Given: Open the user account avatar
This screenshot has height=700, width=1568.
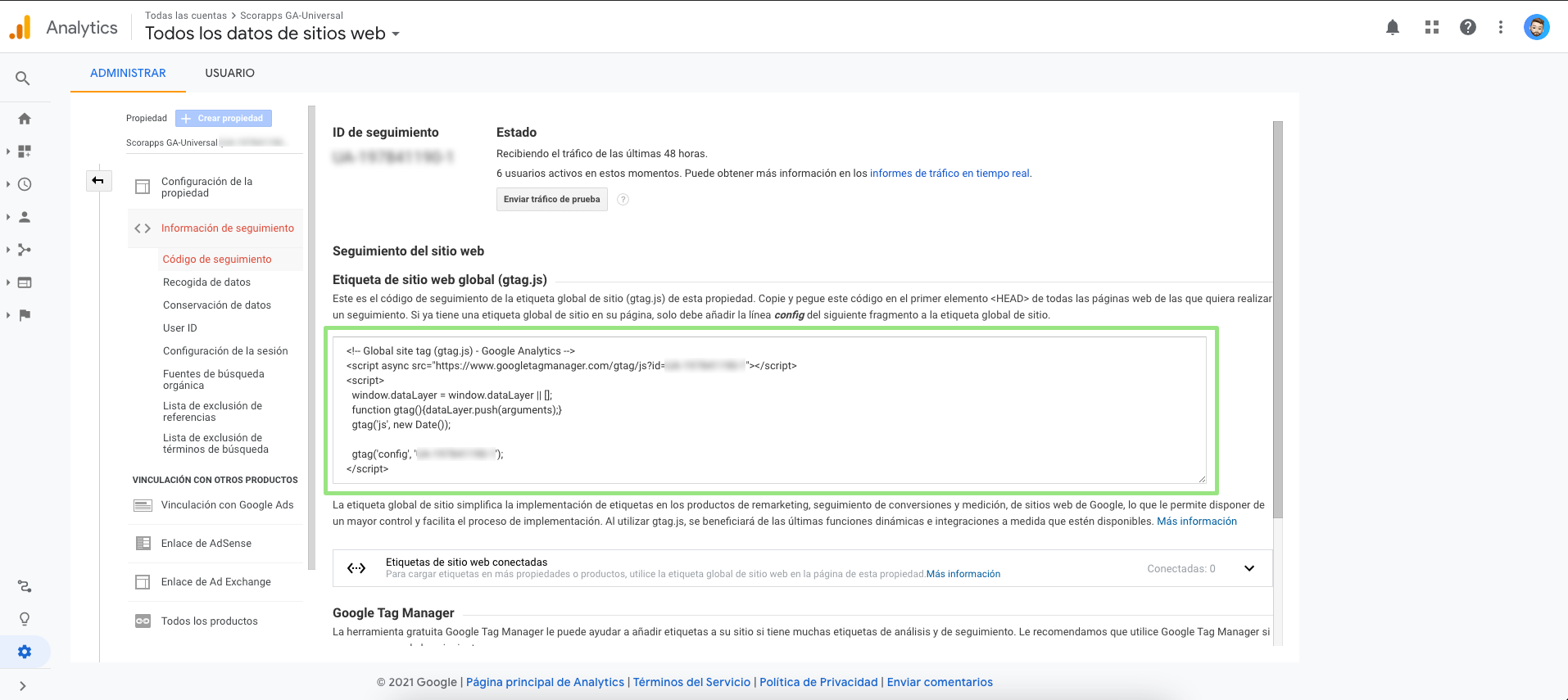Looking at the screenshot, I should coord(1537,27).
